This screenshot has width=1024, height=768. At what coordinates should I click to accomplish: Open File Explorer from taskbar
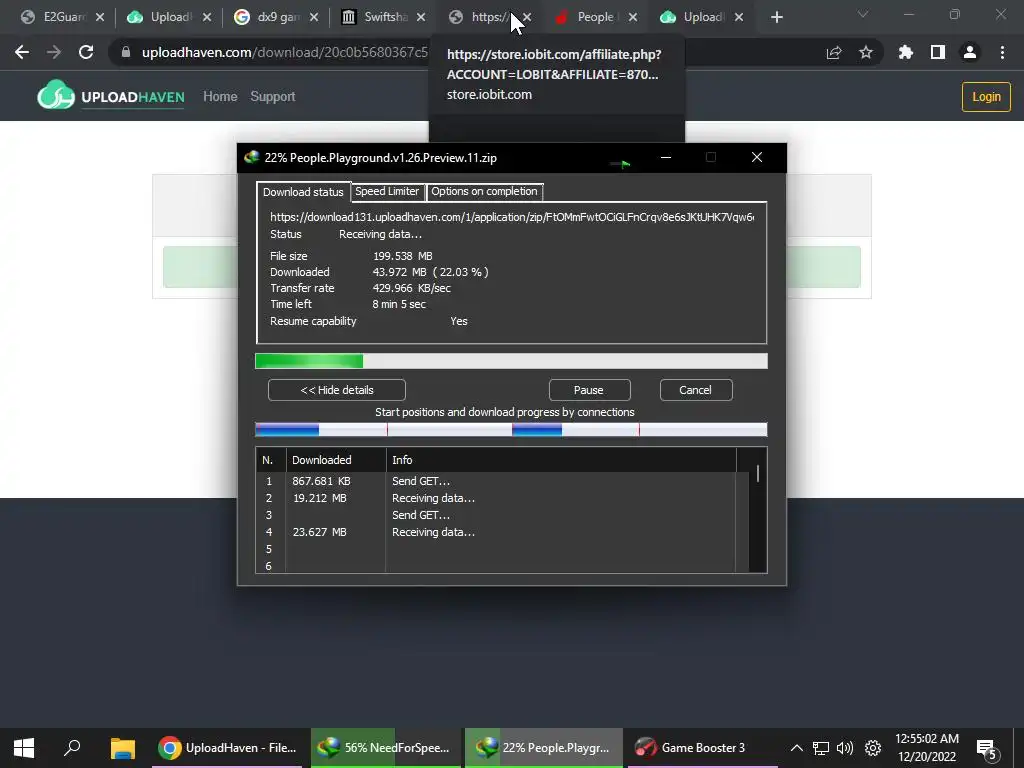[122, 748]
